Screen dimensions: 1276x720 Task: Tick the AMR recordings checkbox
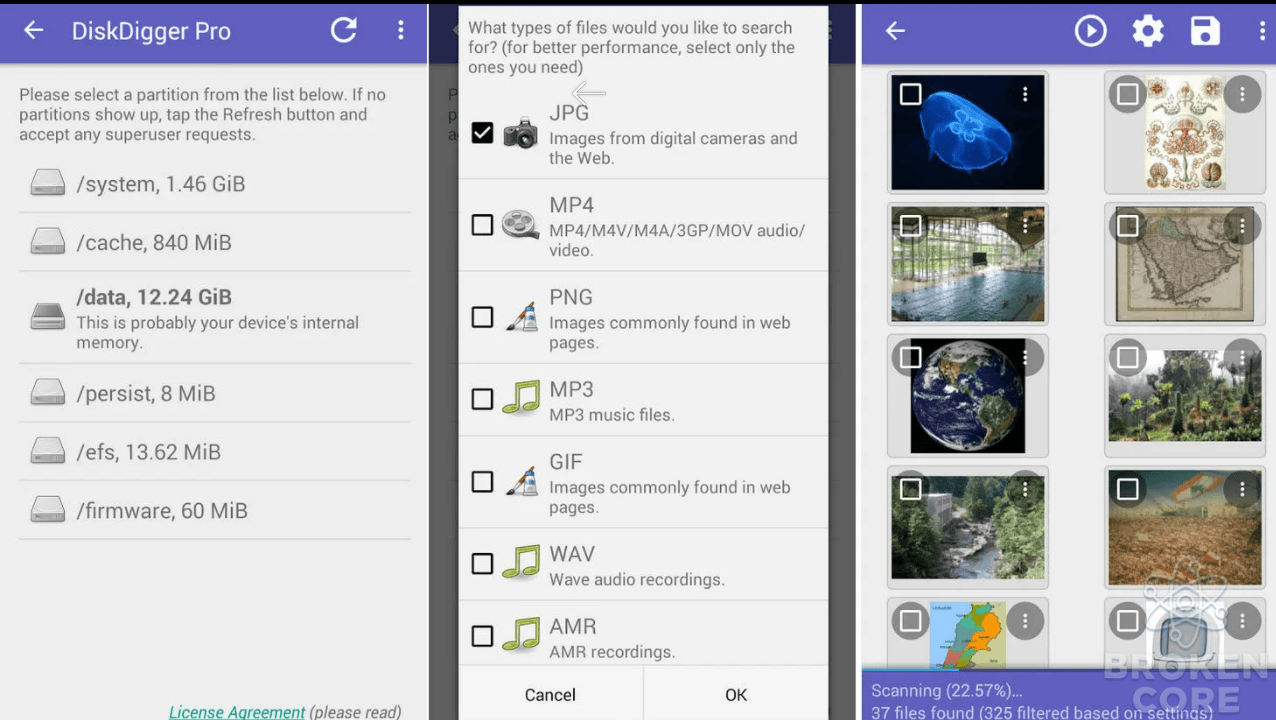(x=482, y=636)
